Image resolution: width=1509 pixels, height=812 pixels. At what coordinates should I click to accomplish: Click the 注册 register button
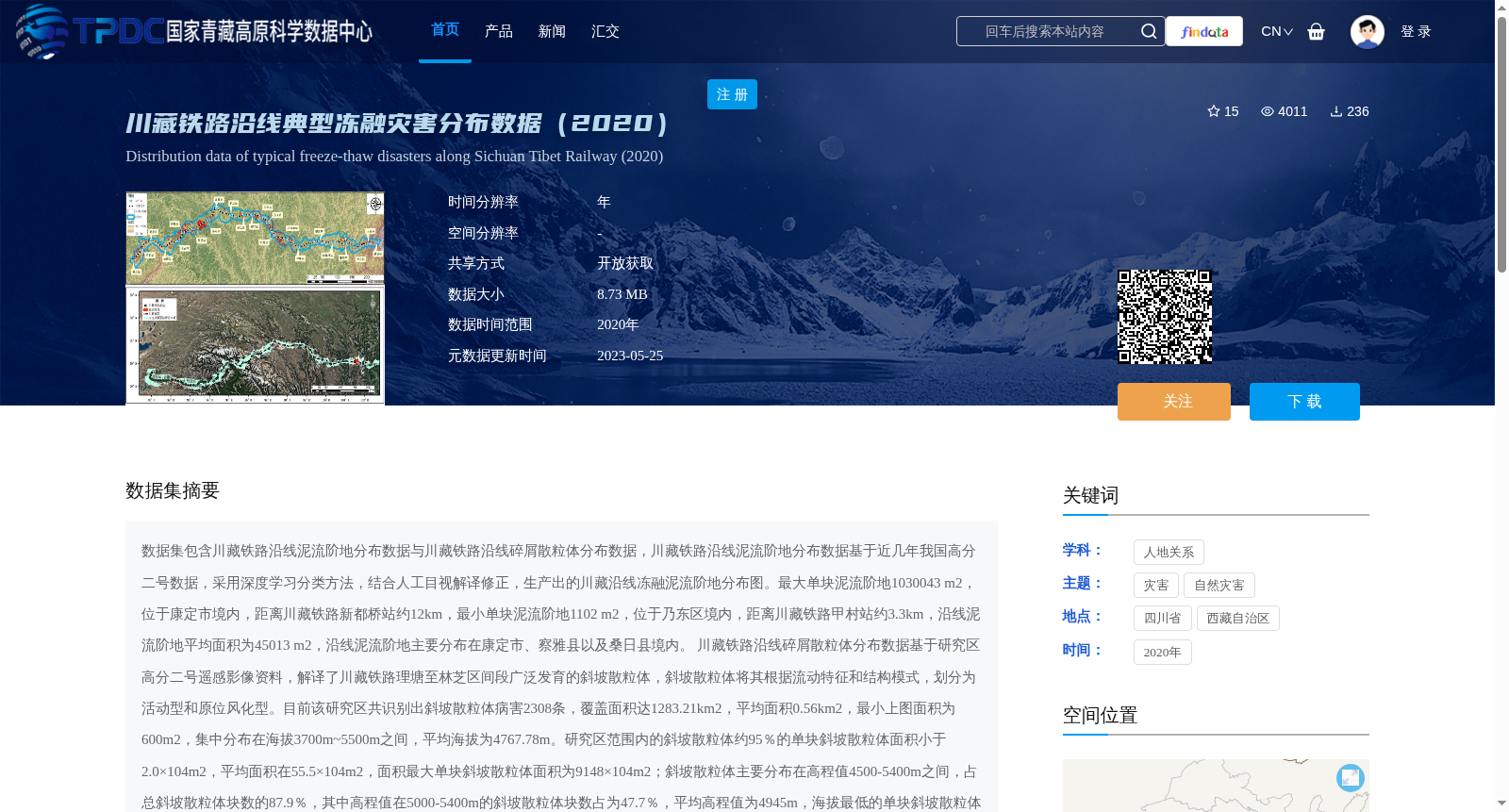click(732, 94)
